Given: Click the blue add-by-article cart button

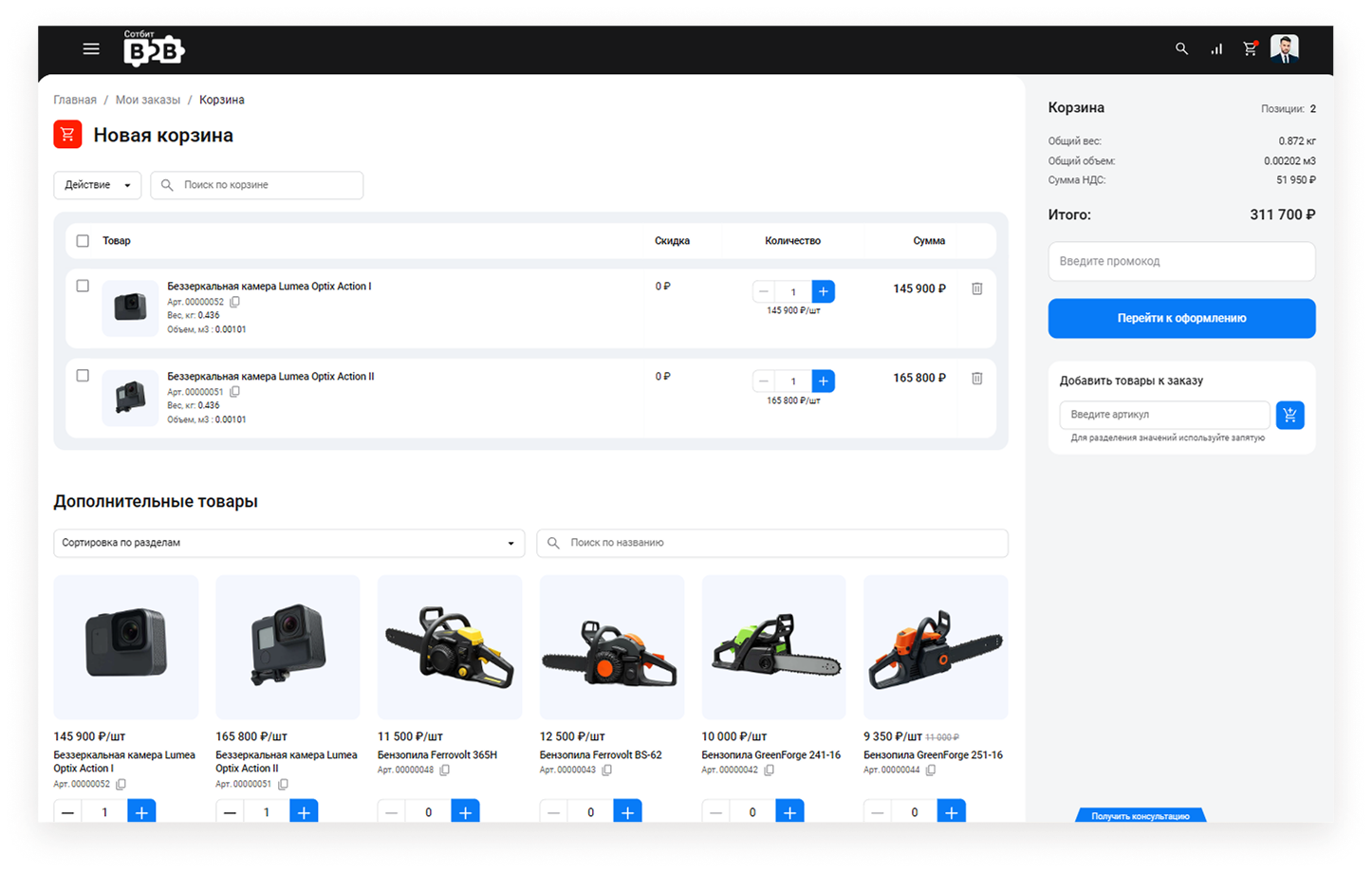Looking at the screenshot, I should click(x=1289, y=415).
